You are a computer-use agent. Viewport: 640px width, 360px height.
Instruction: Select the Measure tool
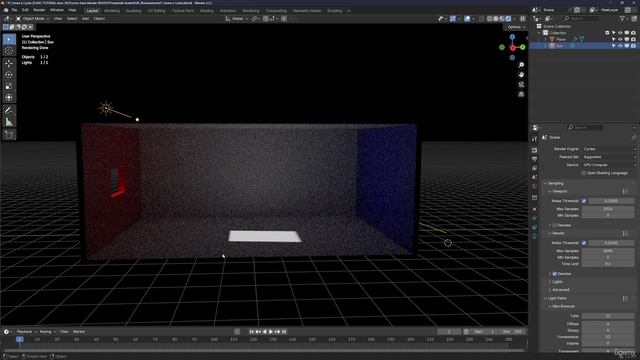point(9,122)
